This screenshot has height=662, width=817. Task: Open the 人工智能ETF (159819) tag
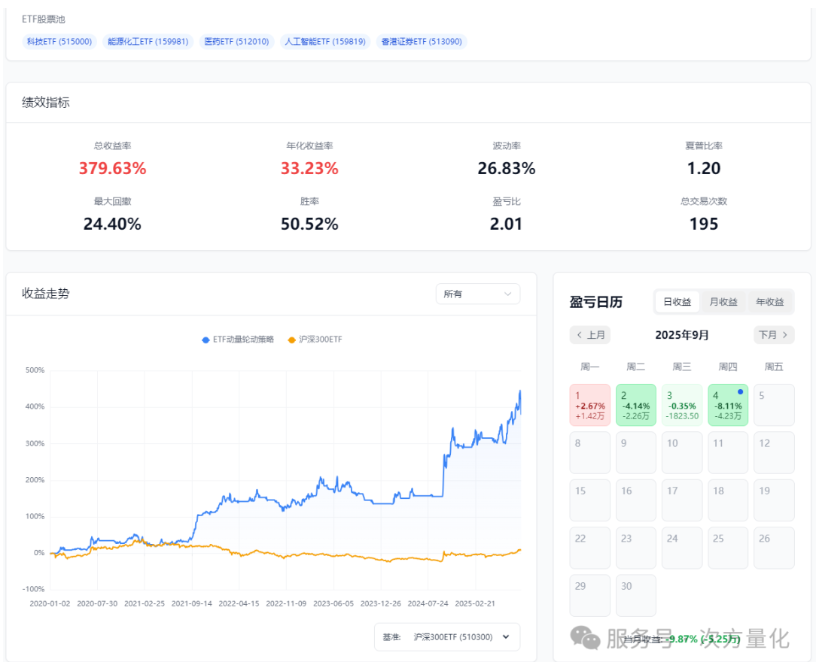click(x=324, y=42)
